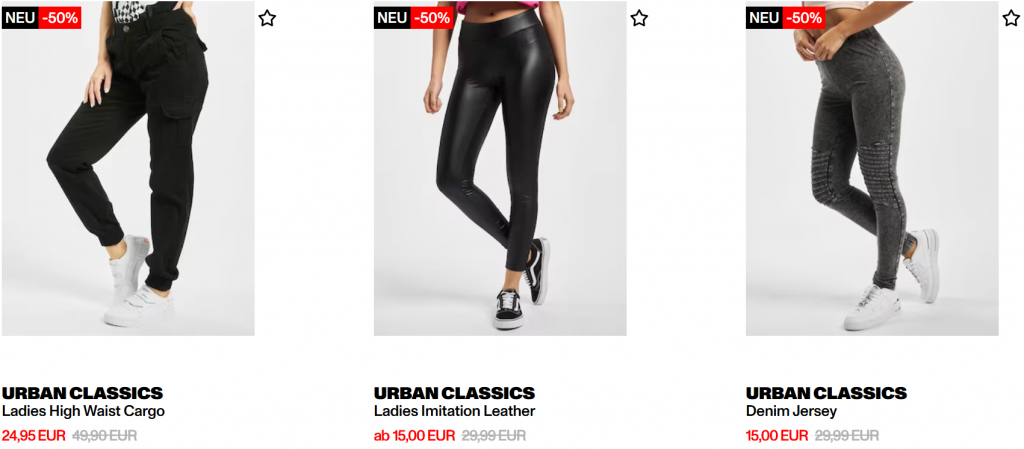This screenshot has width=1024, height=449.
Task: Click Urban Classics brand above Imitation Leather
Action: pyautogui.click(x=455, y=393)
